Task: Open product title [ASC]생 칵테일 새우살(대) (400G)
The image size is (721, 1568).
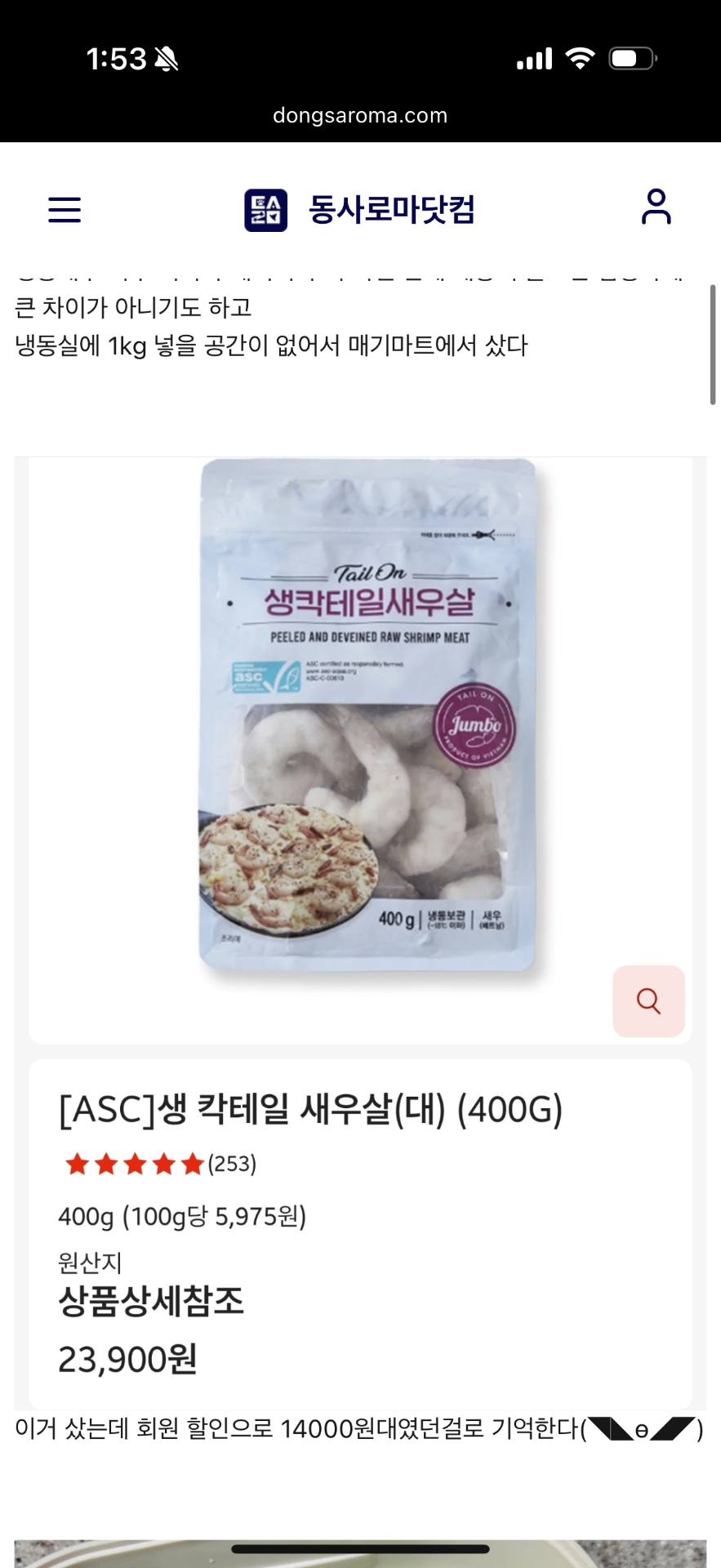Action: click(x=311, y=1110)
